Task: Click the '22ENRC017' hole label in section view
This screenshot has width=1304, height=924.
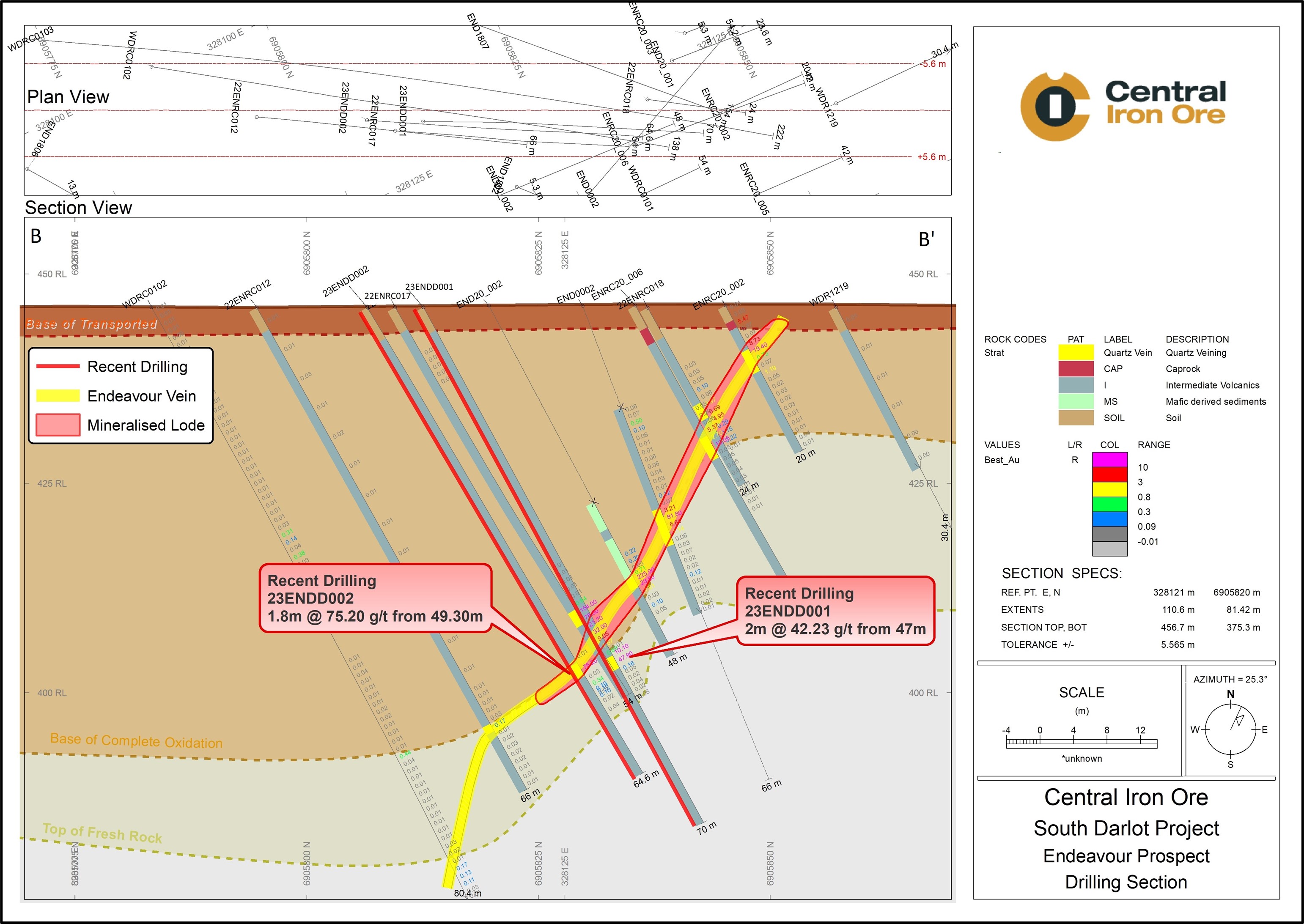Action: coord(387,296)
